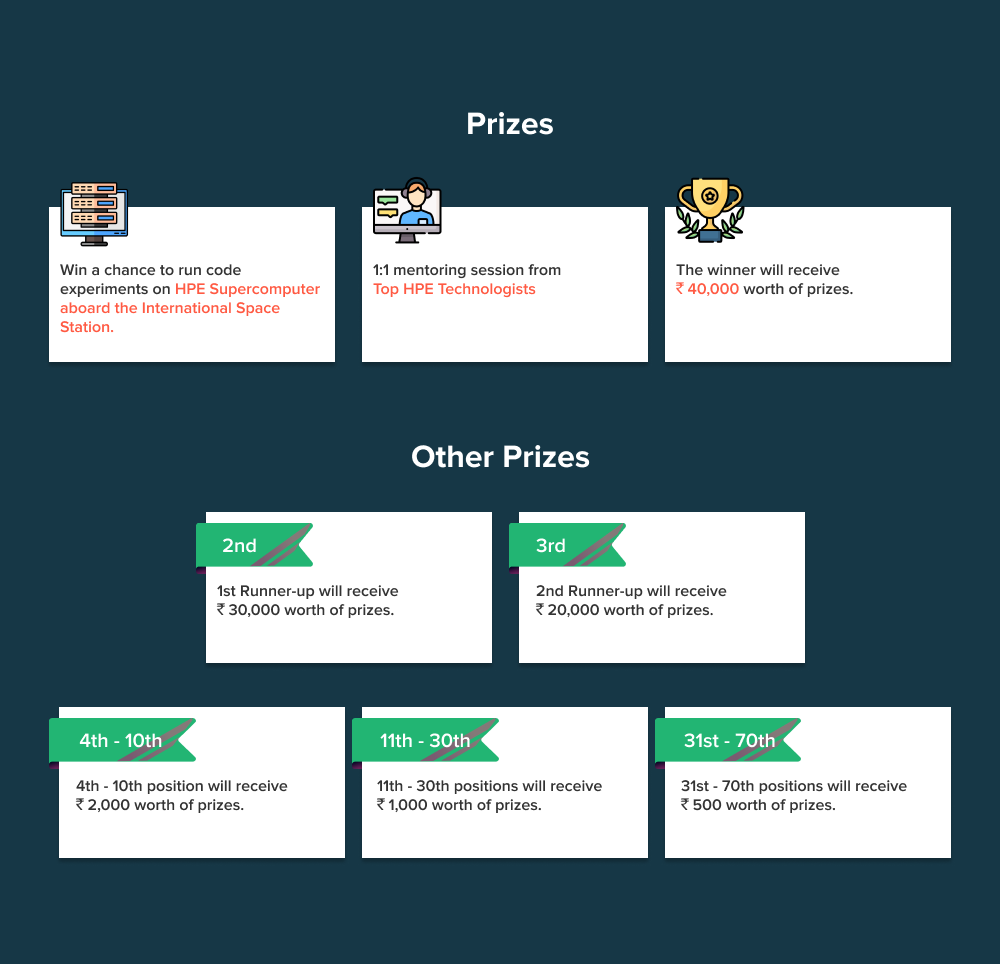The height and width of the screenshot is (964, 1000).
Task: Click the winner will receive text
Action: click(758, 270)
